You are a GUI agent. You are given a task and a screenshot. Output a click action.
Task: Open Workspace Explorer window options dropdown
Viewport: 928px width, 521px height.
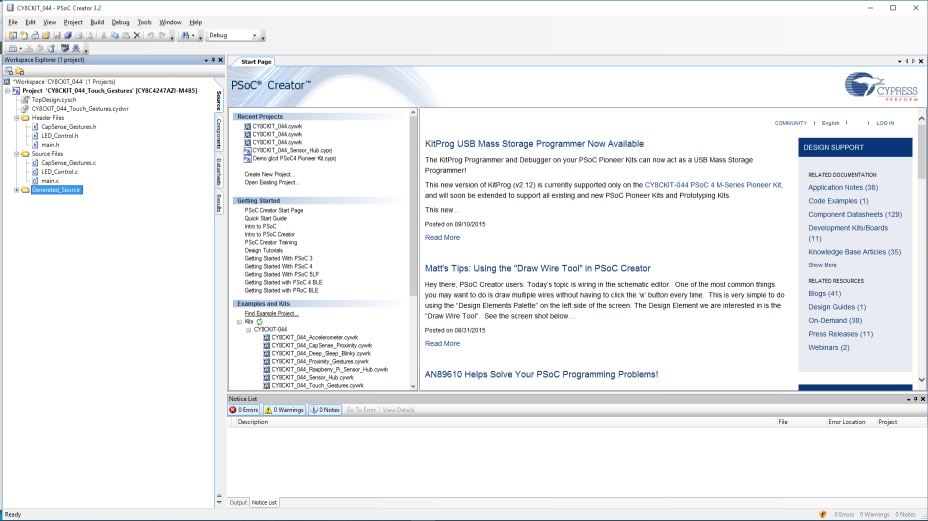point(206,60)
